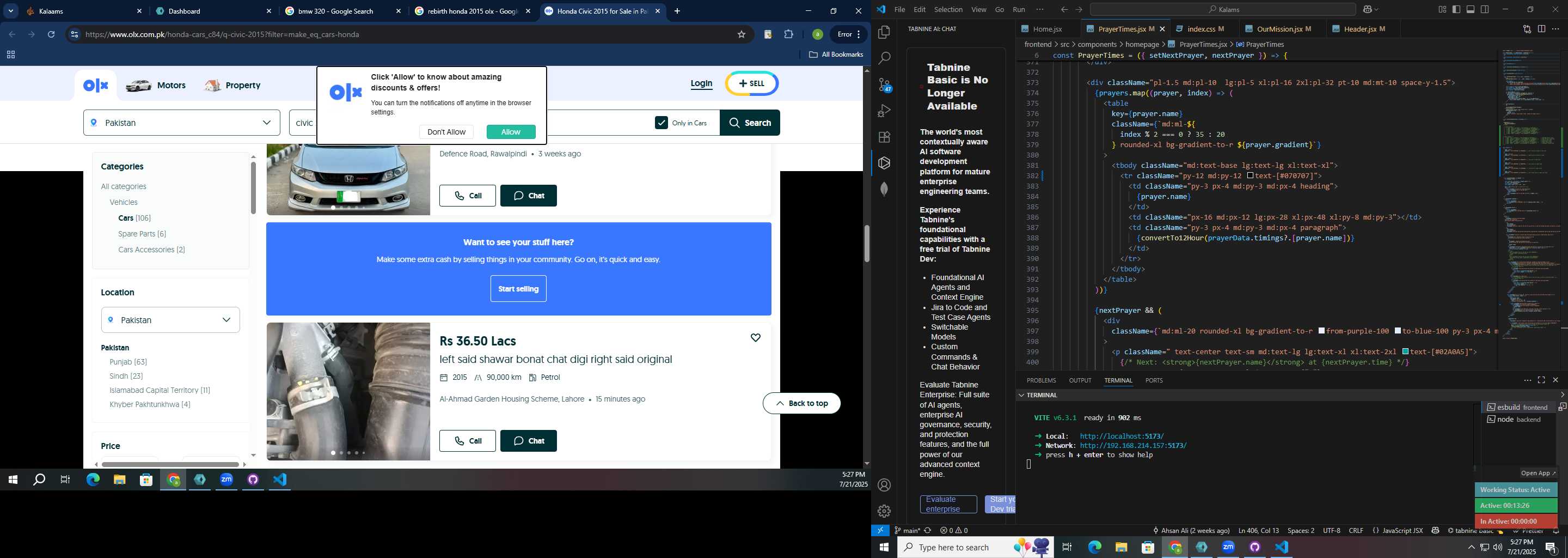Image resolution: width=1568 pixels, height=558 pixels.
Task: Split the editor to the right
Action: [x=1541, y=29]
